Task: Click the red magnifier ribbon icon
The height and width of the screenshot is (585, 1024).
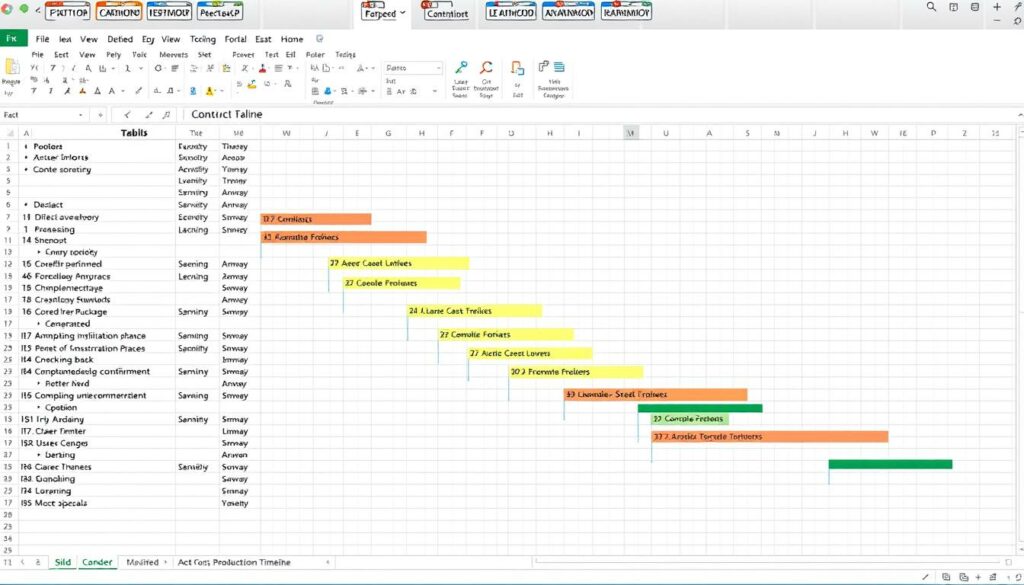Action: pos(486,68)
